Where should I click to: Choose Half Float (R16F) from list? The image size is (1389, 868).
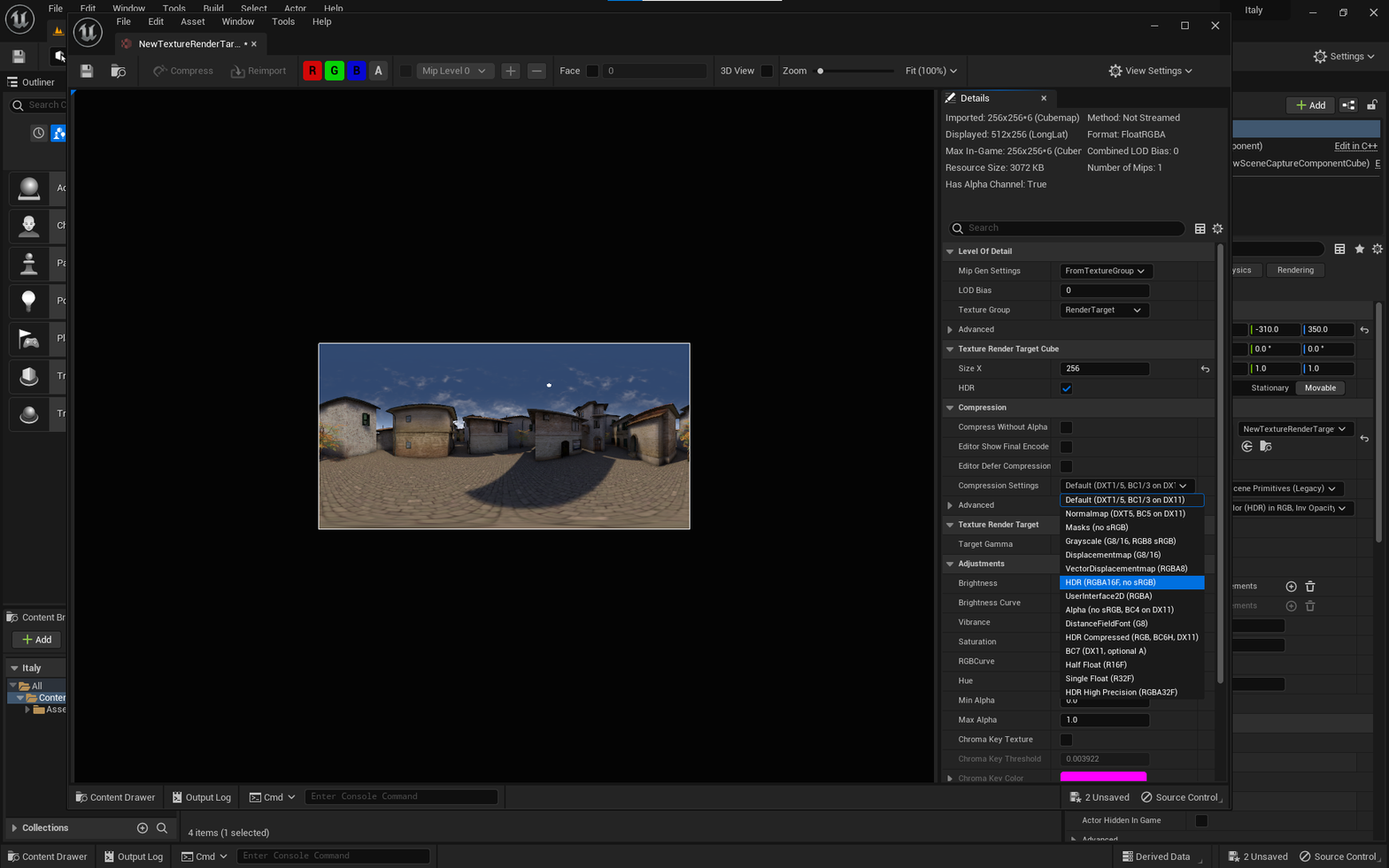click(x=1096, y=664)
